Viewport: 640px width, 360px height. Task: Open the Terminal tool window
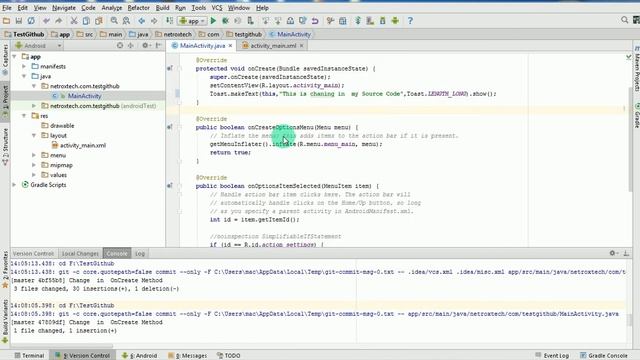coord(29,356)
